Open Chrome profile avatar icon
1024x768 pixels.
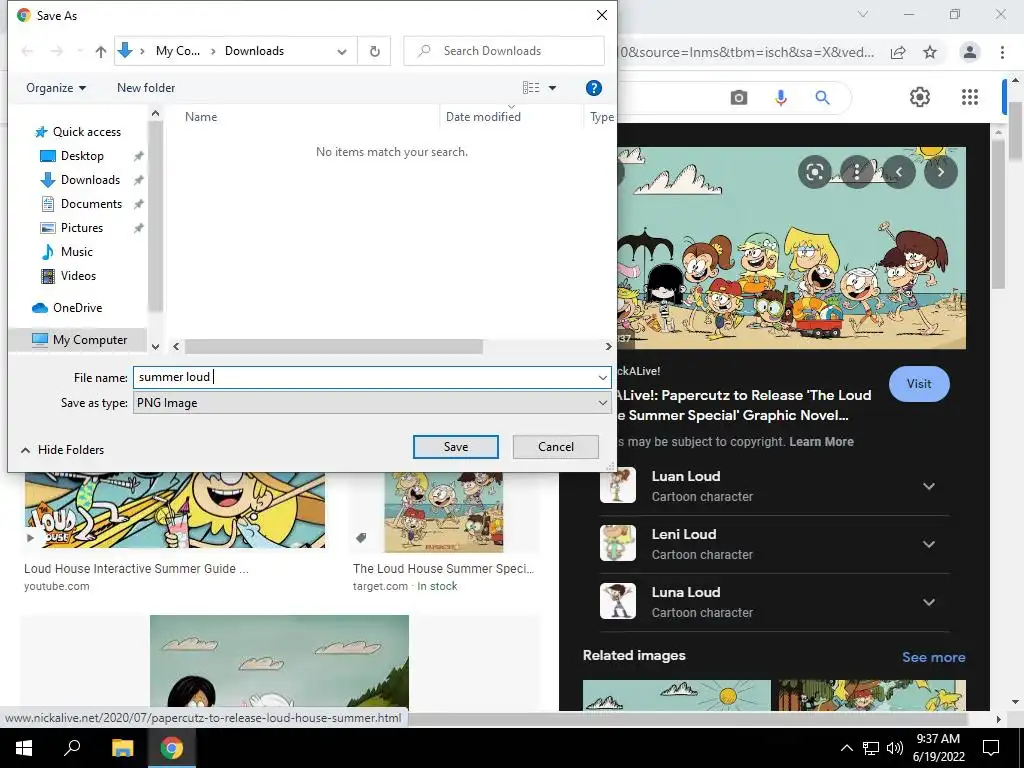(x=970, y=52)
